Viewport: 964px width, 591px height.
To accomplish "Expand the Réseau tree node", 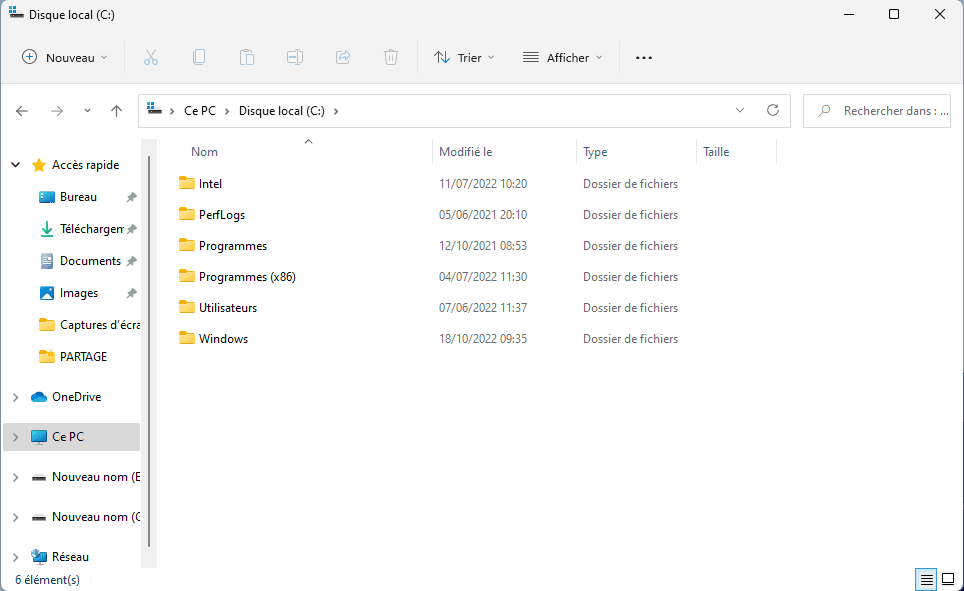I will 16,557.
